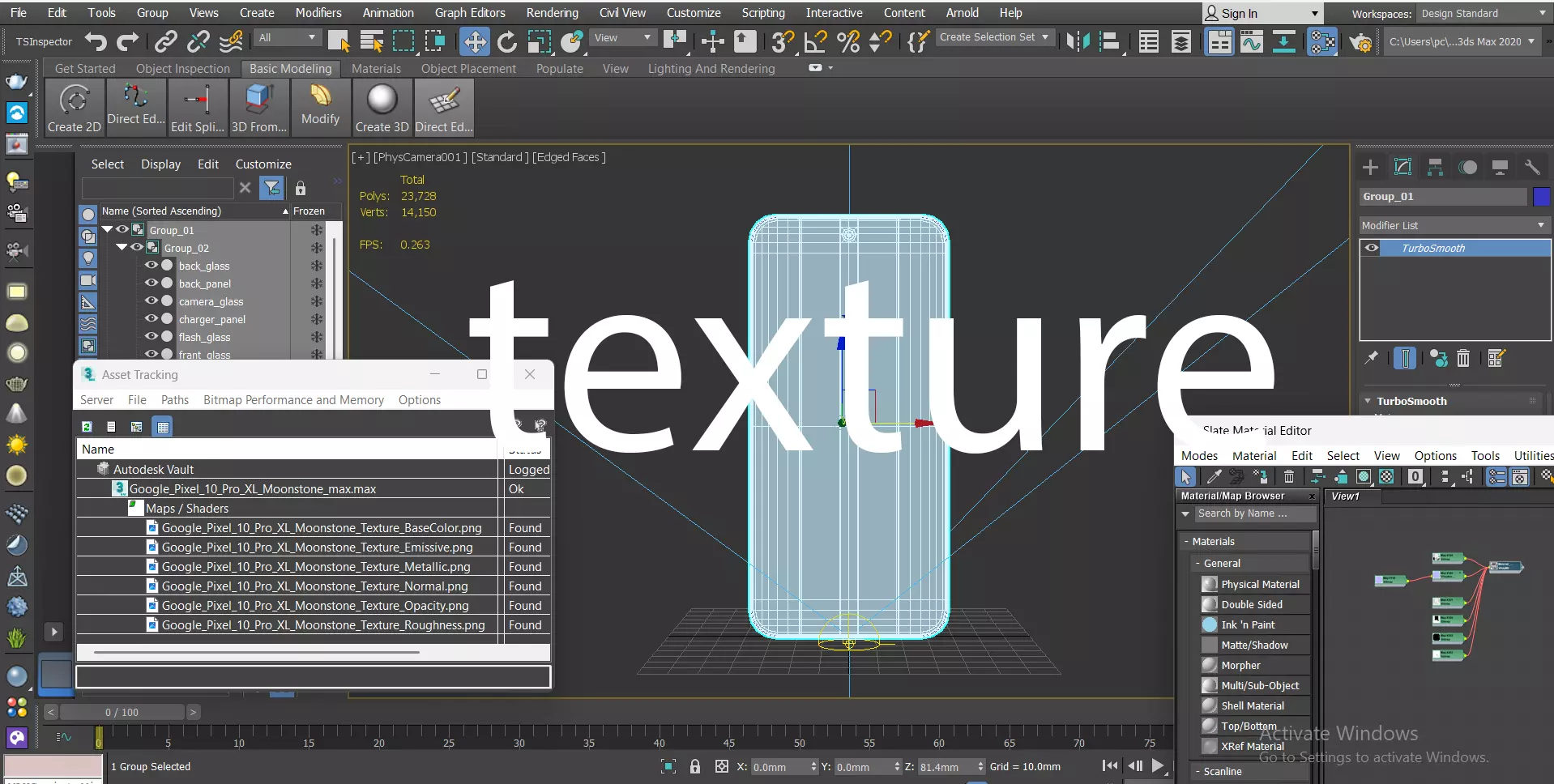
Task: Open the Modifiers menu
Action: [318, 13]
